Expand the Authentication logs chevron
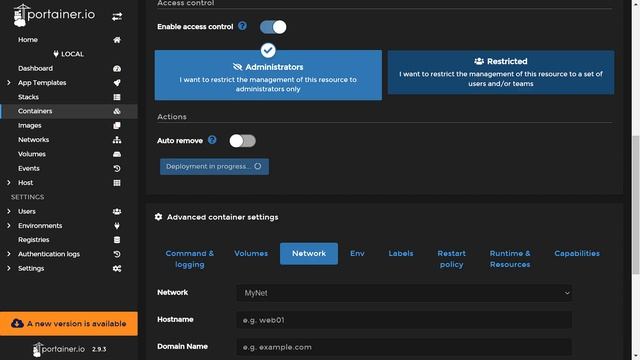The height and width of the screenshot is (360, 640). [9, 254]
